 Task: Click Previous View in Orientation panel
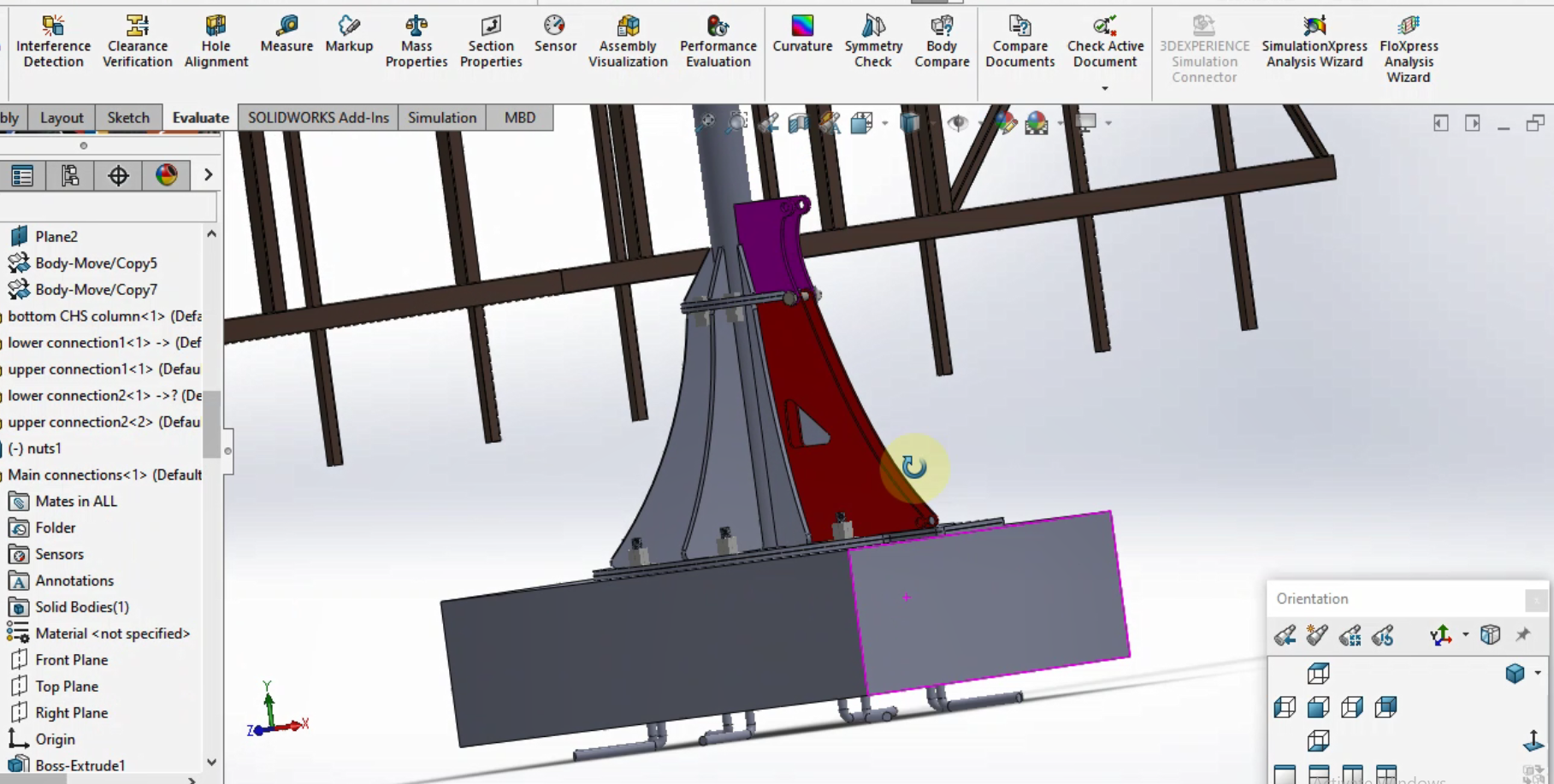click(1285, 635)
